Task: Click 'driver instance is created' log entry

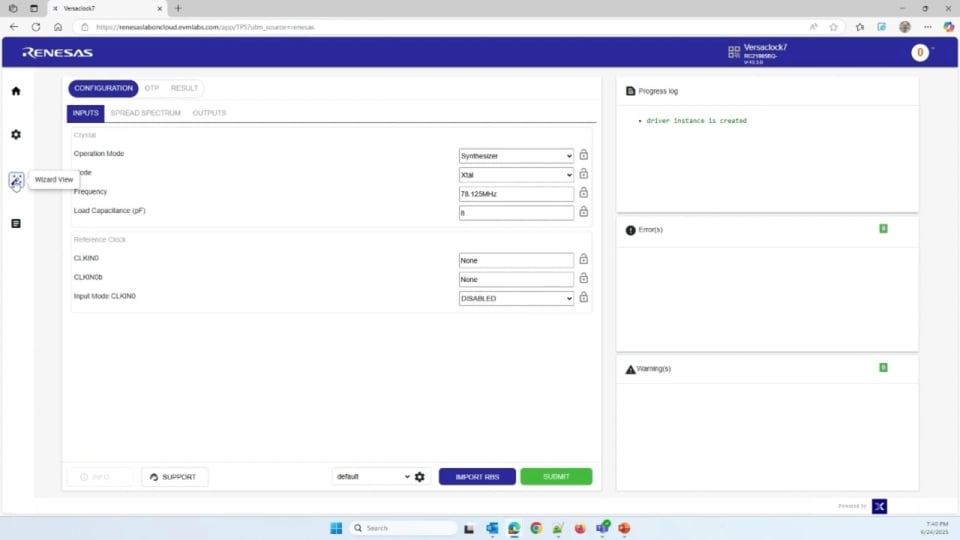Action: 696,121
